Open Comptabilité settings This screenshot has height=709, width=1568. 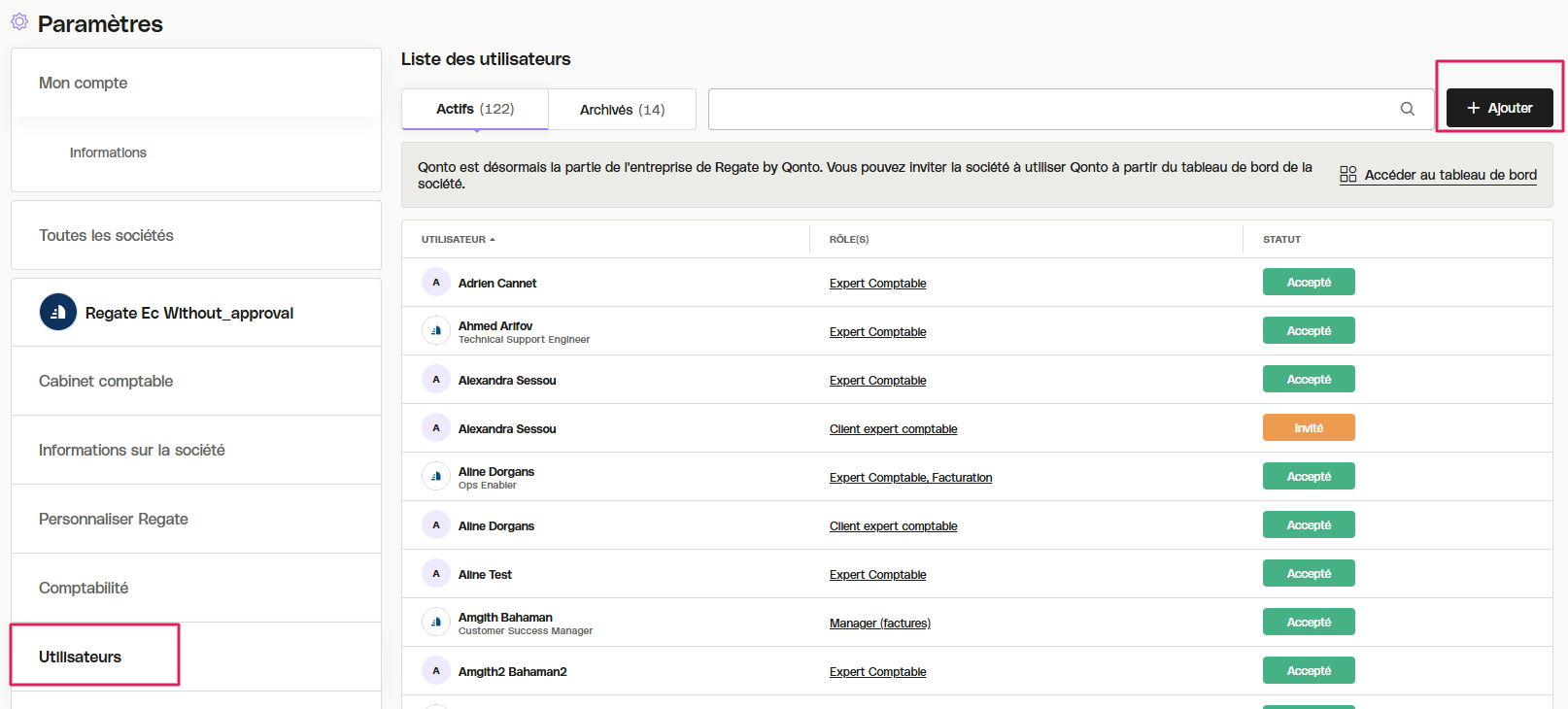coord(196,588)
